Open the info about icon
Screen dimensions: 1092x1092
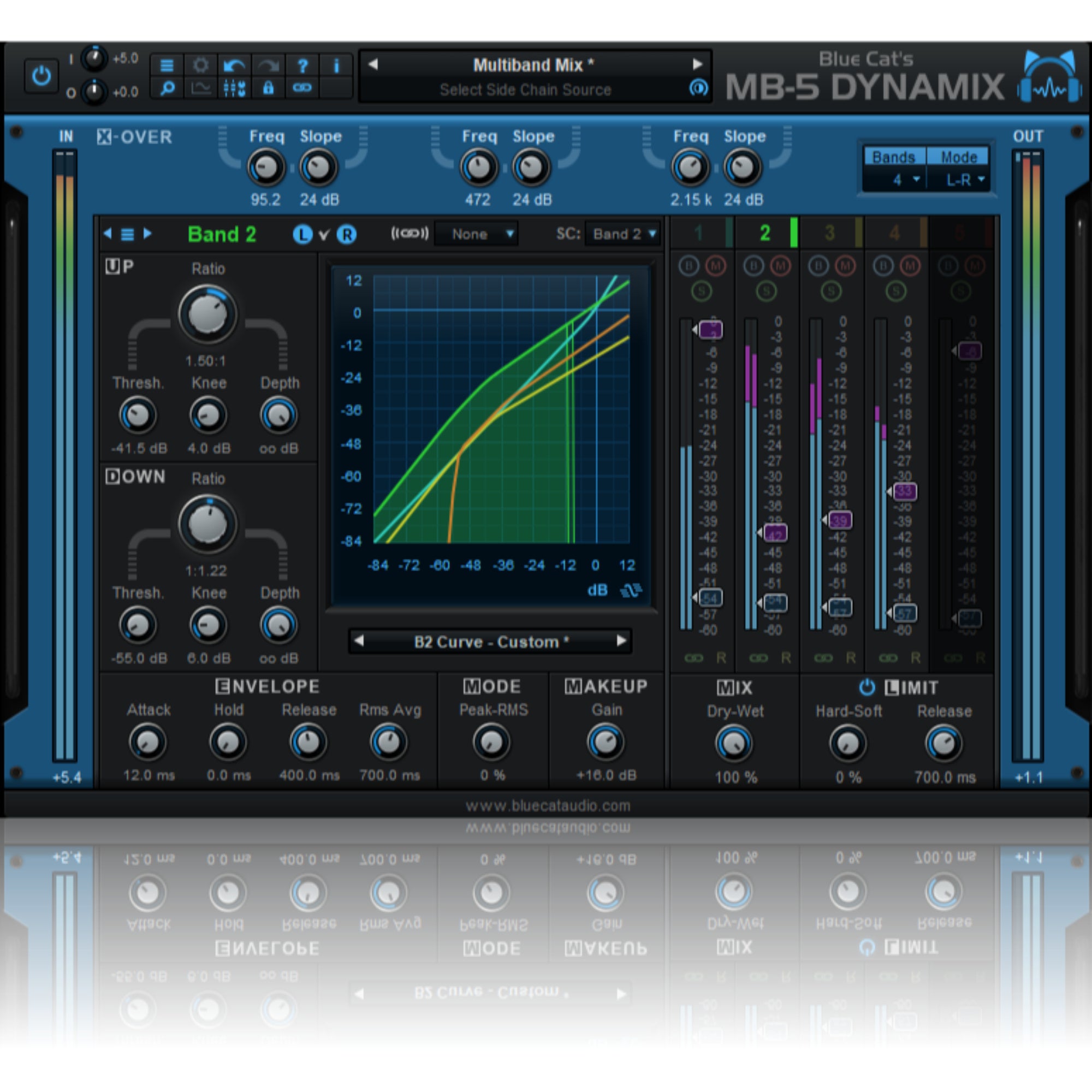pyautogui.click(x=336, y=66)
